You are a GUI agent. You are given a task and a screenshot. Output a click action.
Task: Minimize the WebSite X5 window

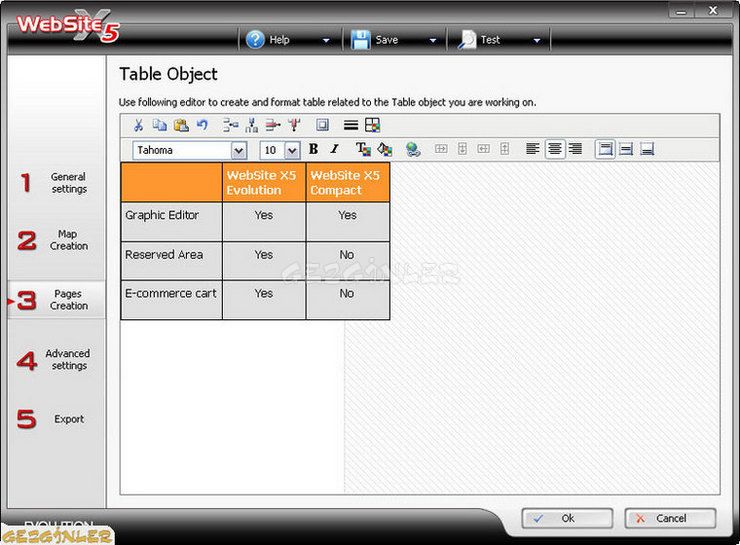[681, 11]
